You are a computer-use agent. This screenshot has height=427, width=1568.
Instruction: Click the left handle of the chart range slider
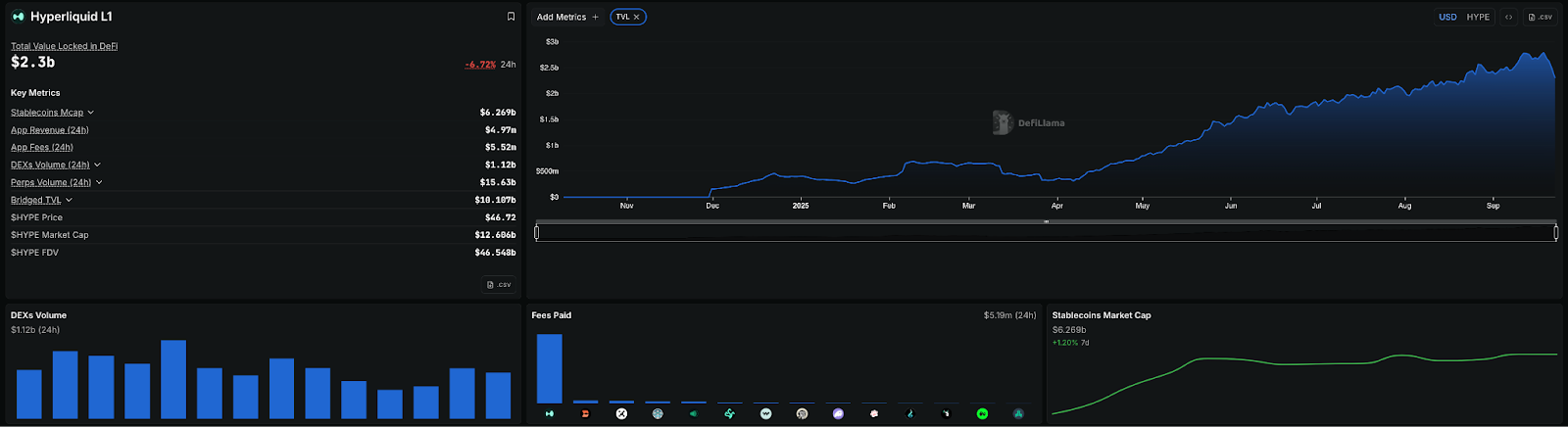pyautogui.click(x=536, y=232)
